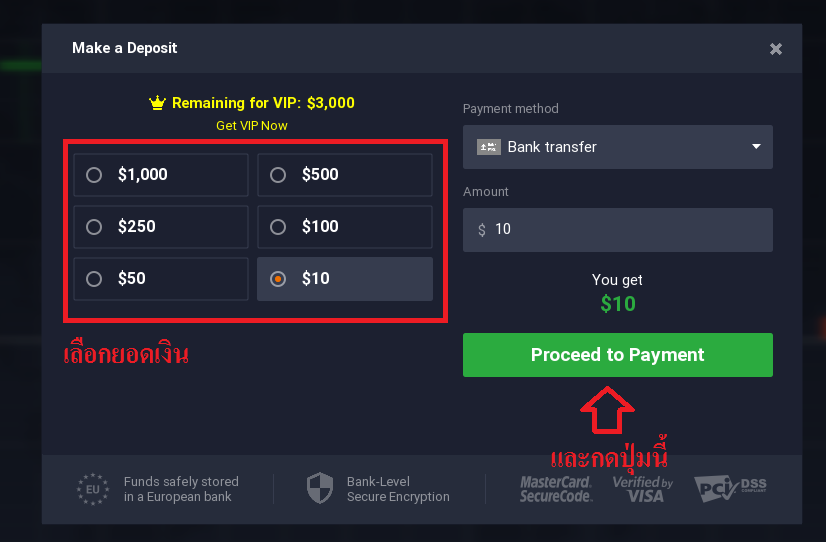Click the yellow VIP crown icon
826x542 pixels.
pos(157,103)
